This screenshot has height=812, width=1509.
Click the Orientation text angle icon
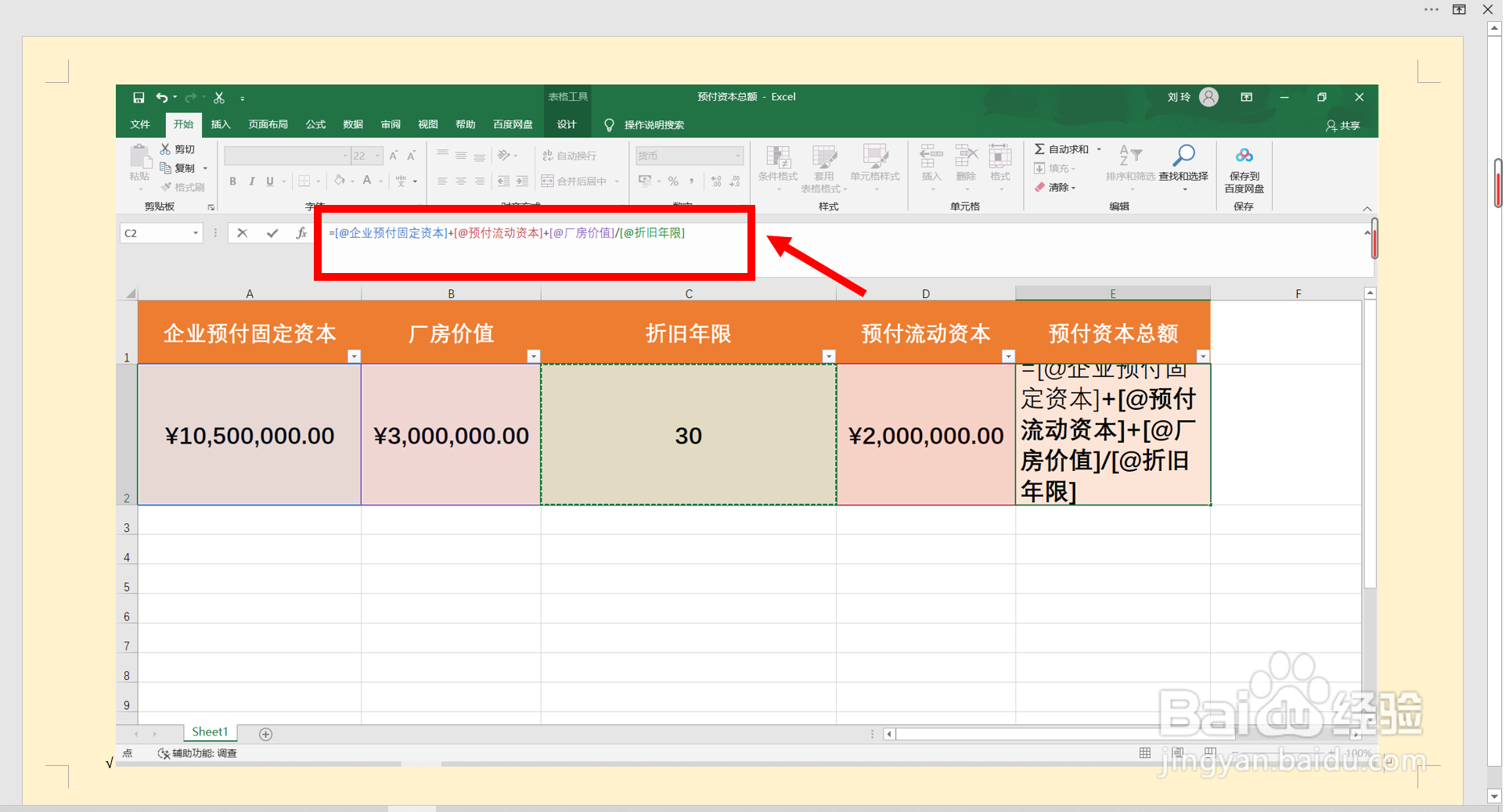point(504,156)
